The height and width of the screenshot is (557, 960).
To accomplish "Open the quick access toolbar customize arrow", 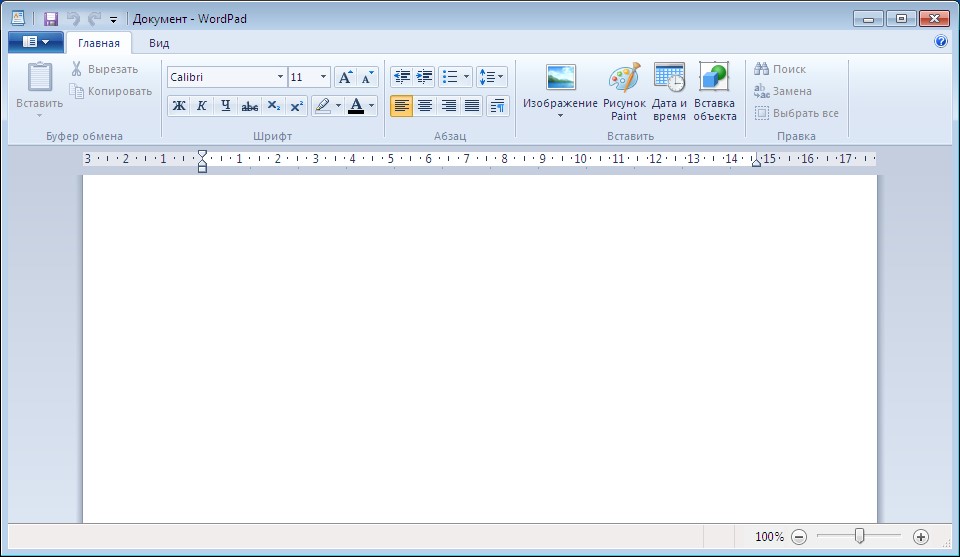I will click(x=113, y=20).
